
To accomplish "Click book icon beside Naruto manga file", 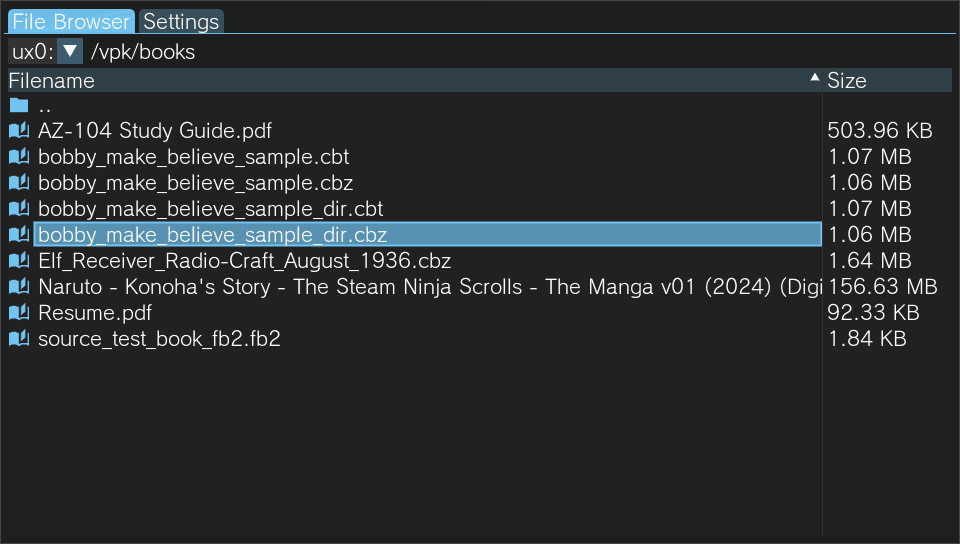I will (x=19, y=287).
